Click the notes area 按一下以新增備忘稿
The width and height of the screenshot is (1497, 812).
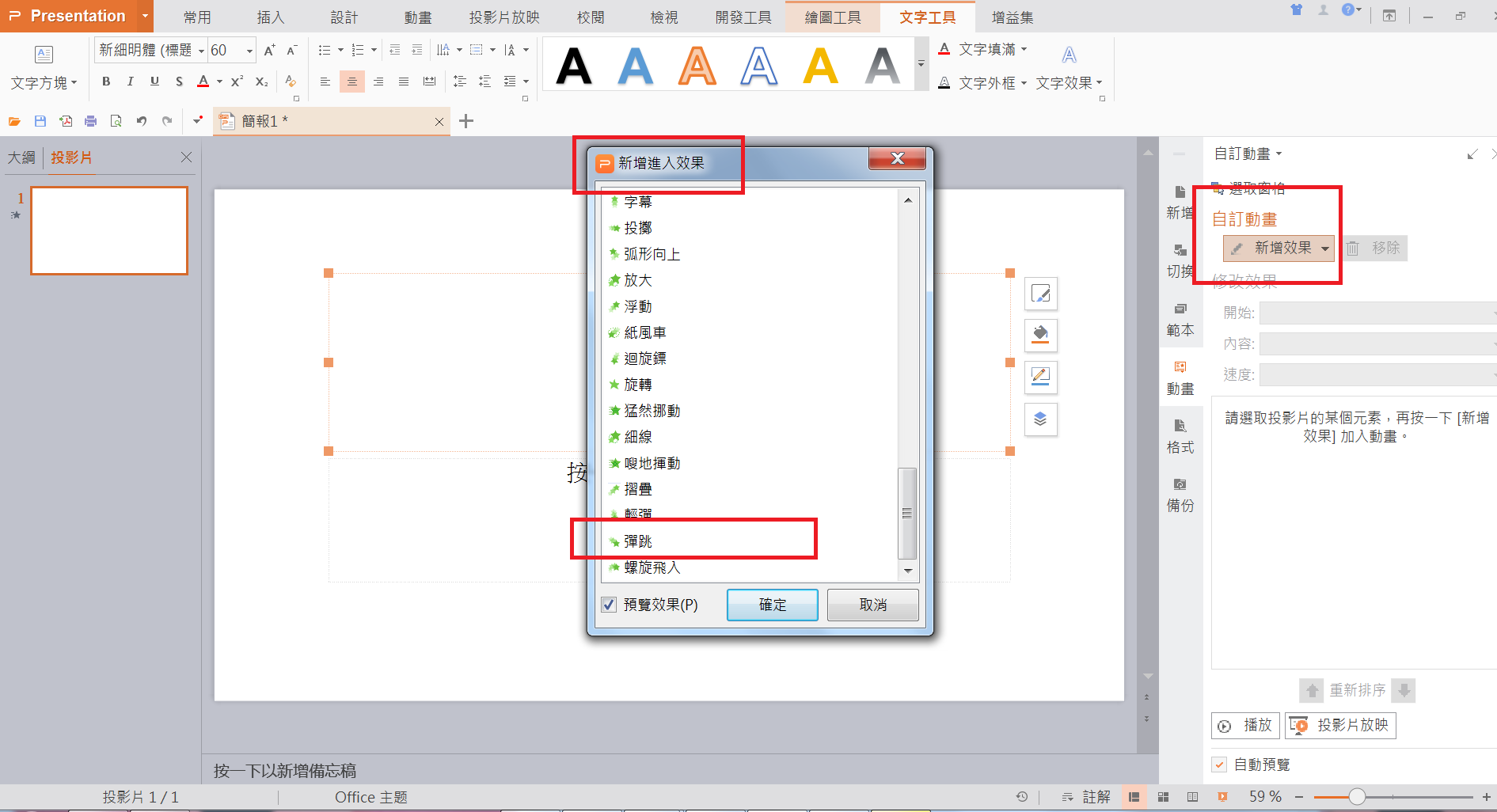point(285,770)
